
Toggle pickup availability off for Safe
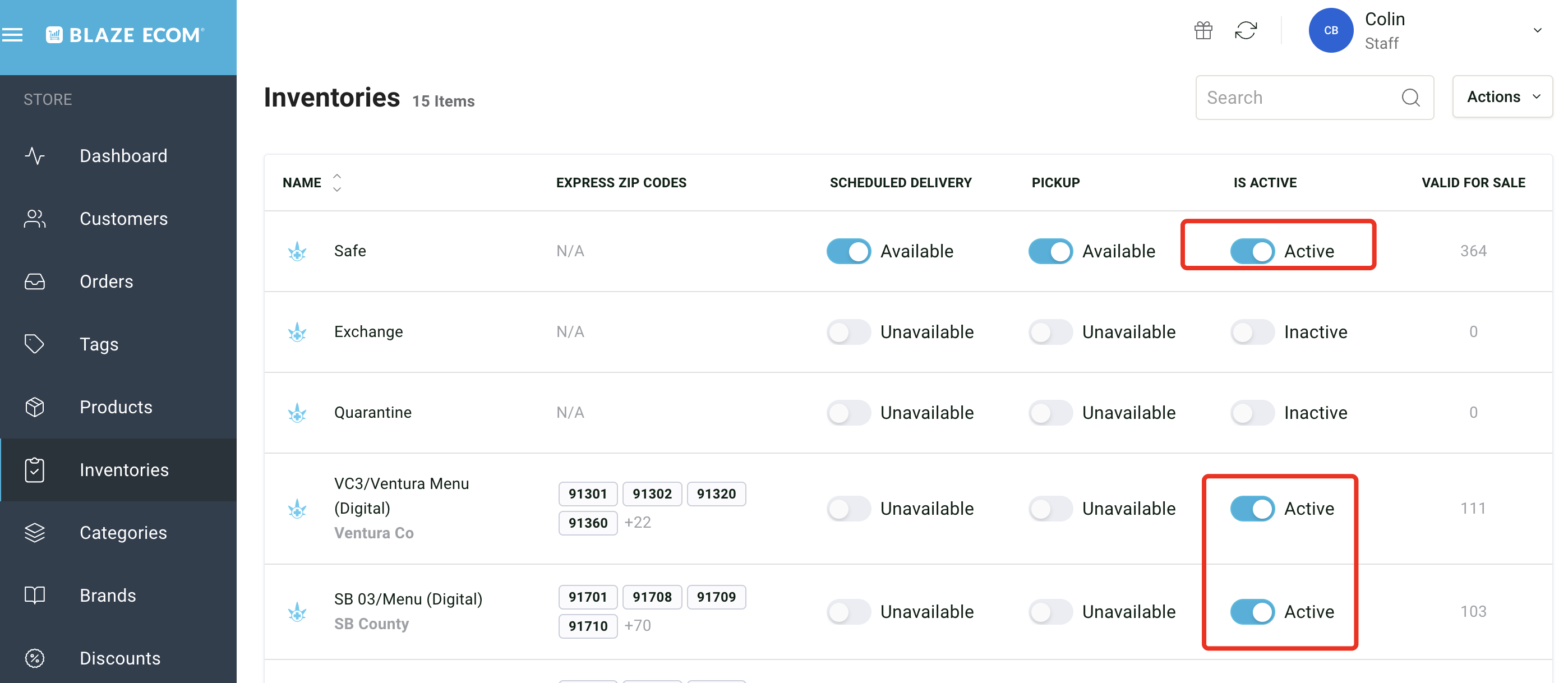pos(1049,251)
